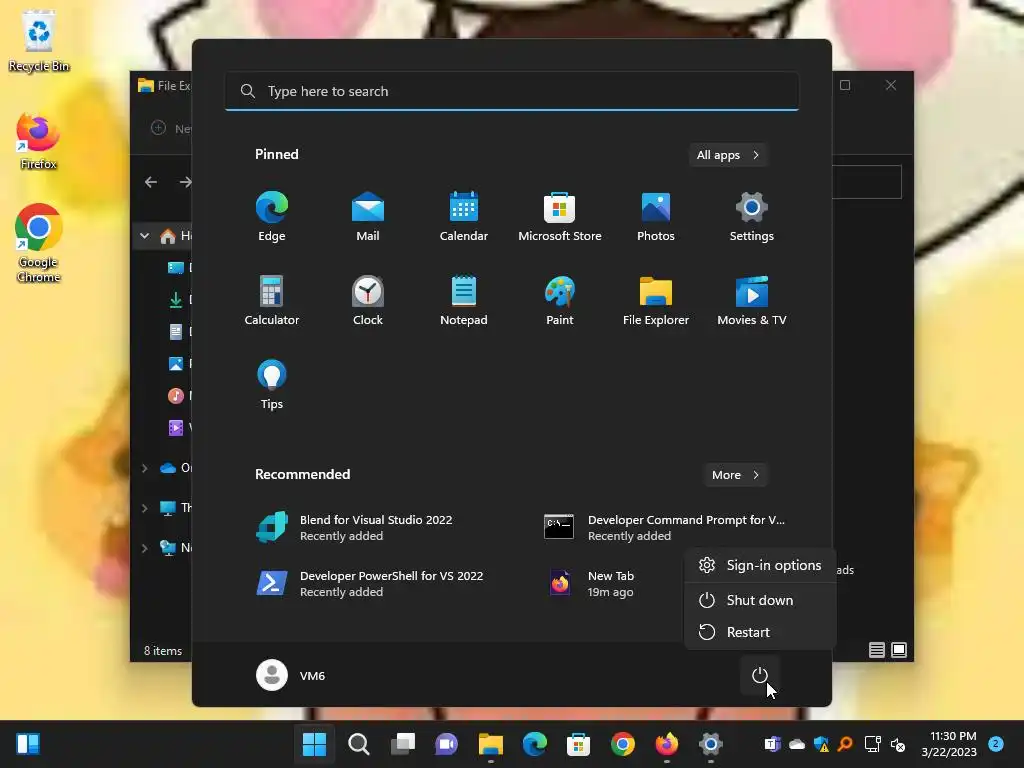The width and height of the screenshot is (1024, 768).
Task: Open taskbar Search icon
Action: (359, 744)
